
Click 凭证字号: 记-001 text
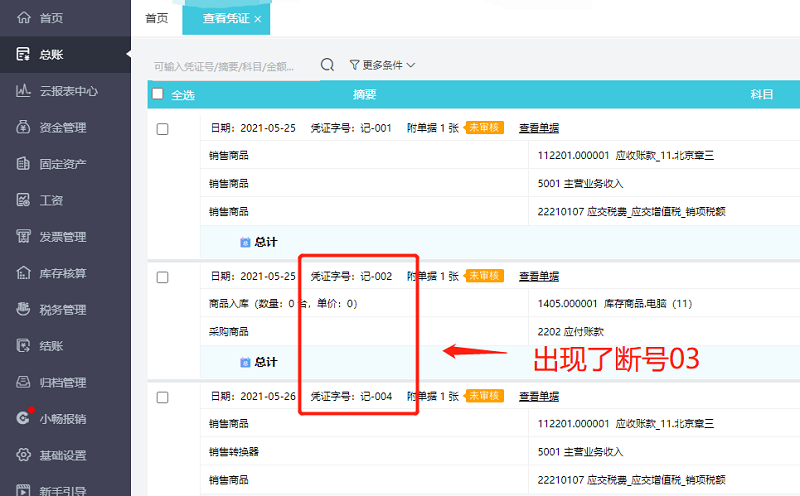point(351,128)
